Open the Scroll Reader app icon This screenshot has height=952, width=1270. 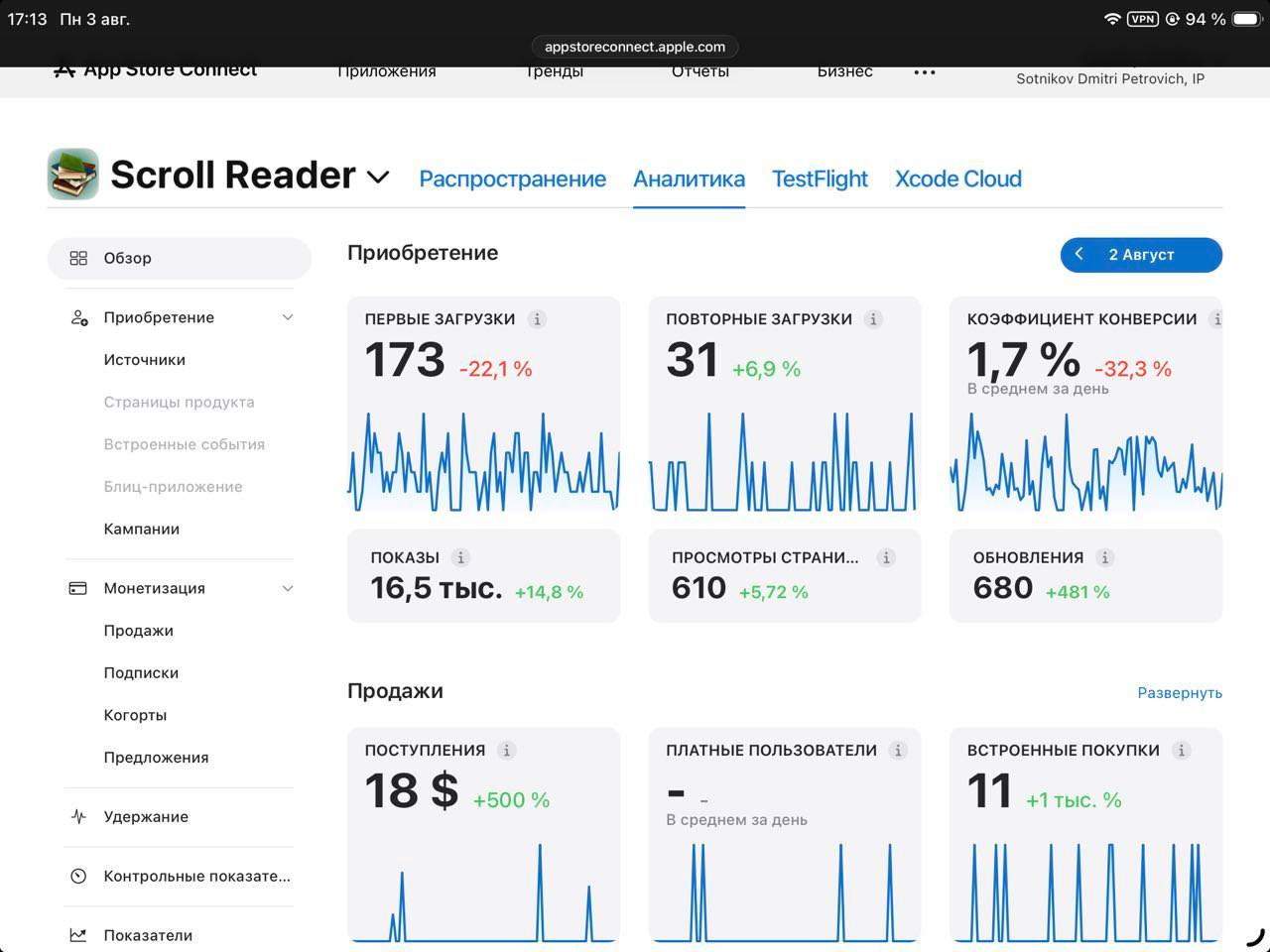coord(73,175)
